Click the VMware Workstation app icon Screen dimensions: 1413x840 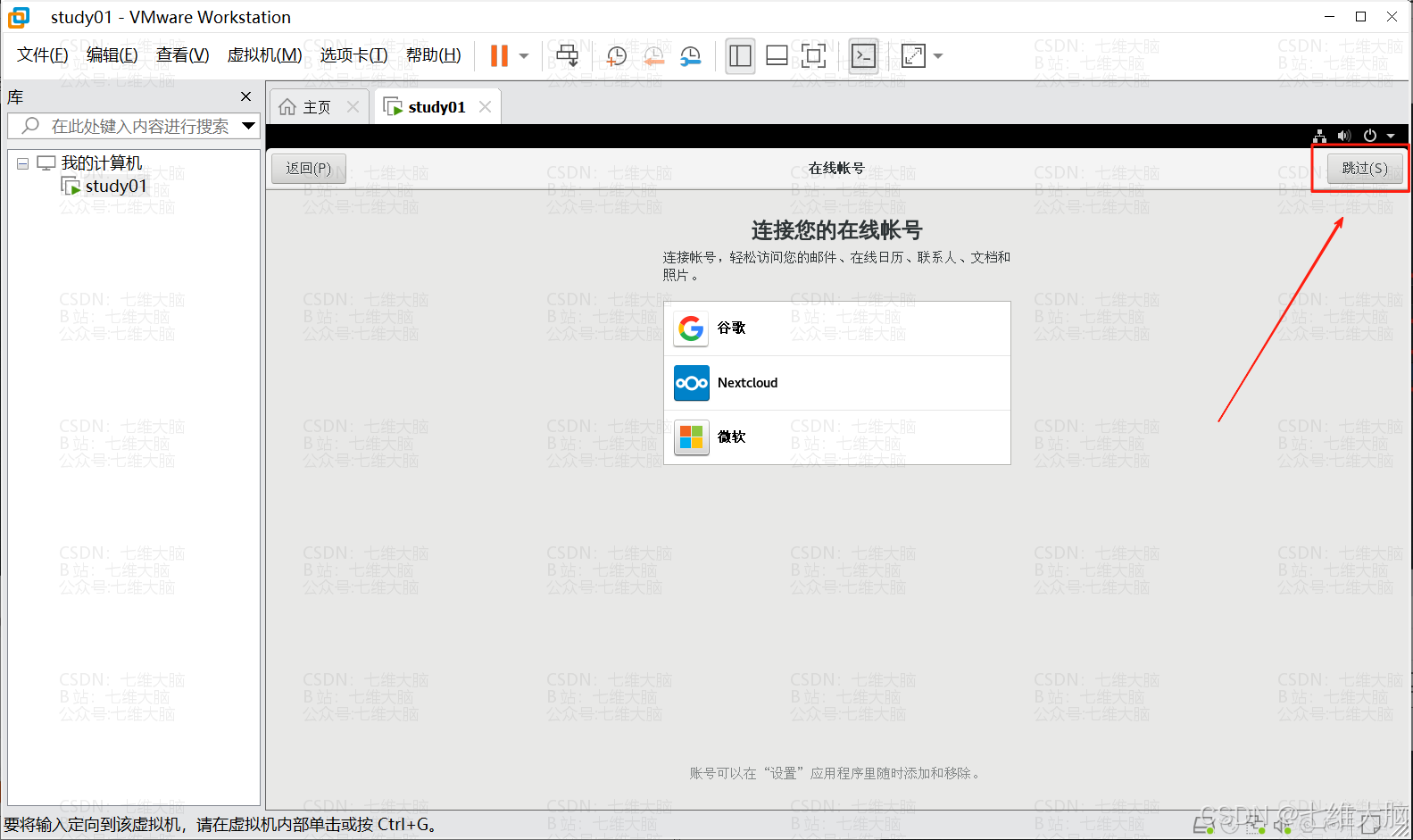click(19, 17)
